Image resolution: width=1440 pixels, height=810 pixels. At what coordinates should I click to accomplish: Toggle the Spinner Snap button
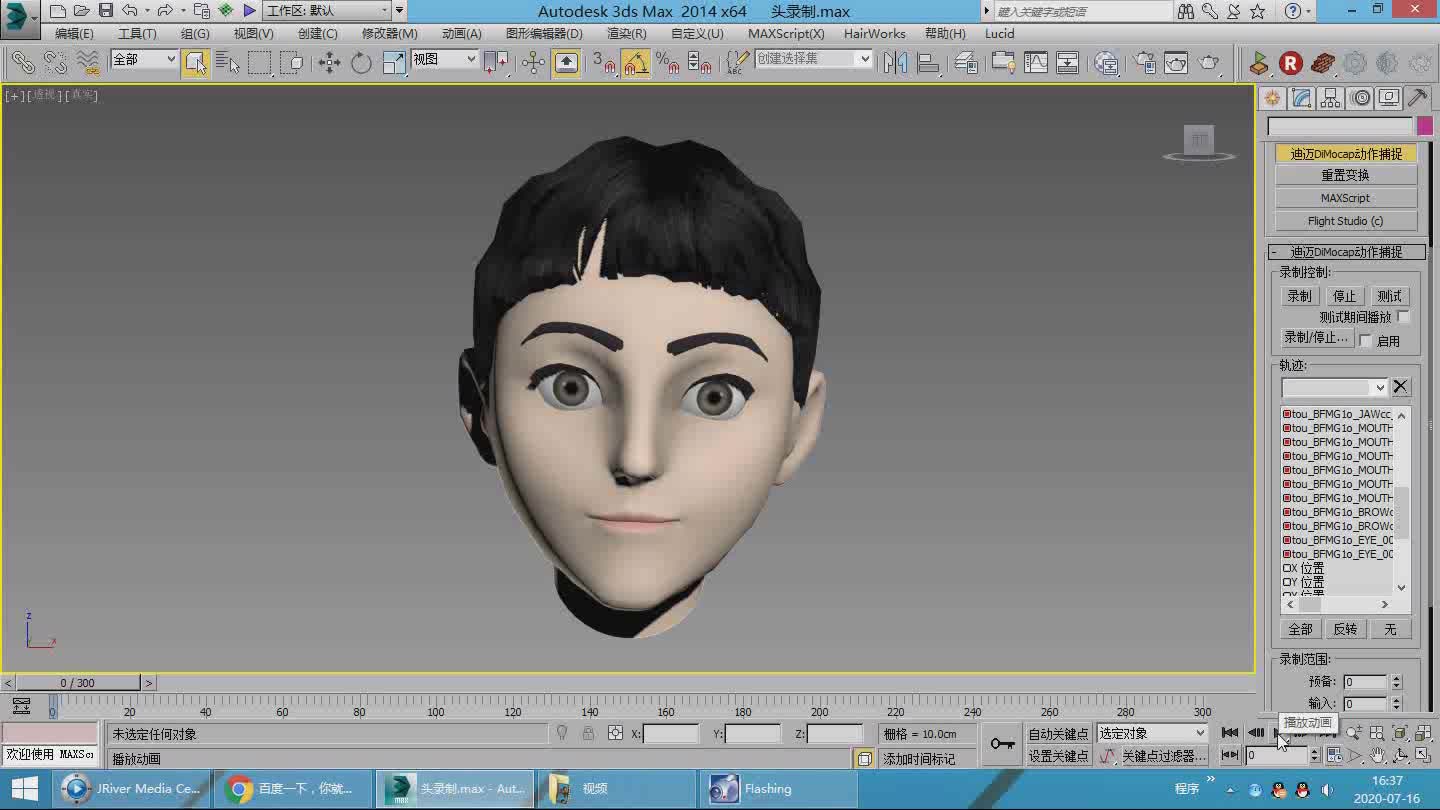tap(700, 62)
